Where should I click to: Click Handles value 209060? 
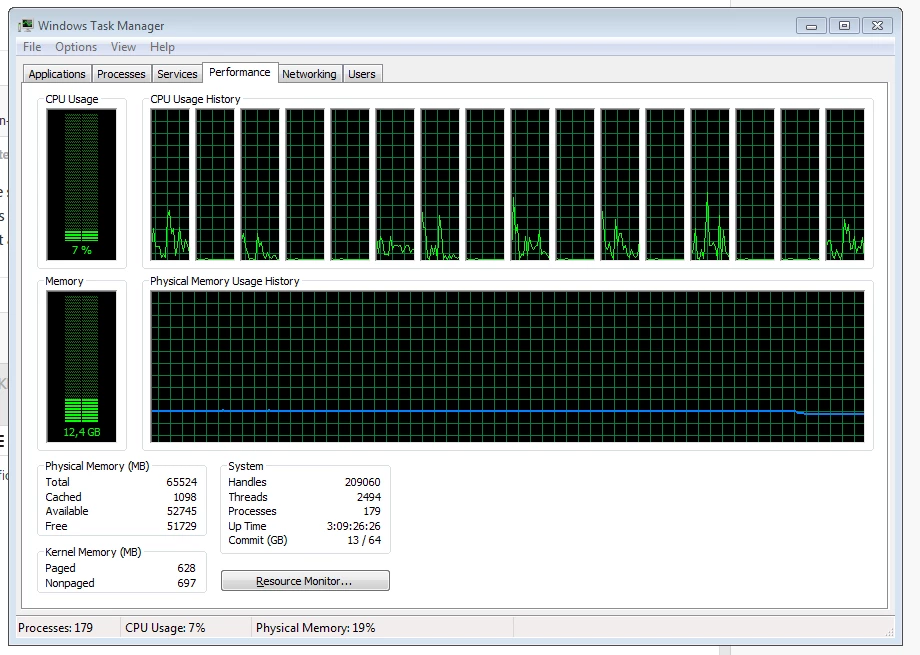click(363, 482)
